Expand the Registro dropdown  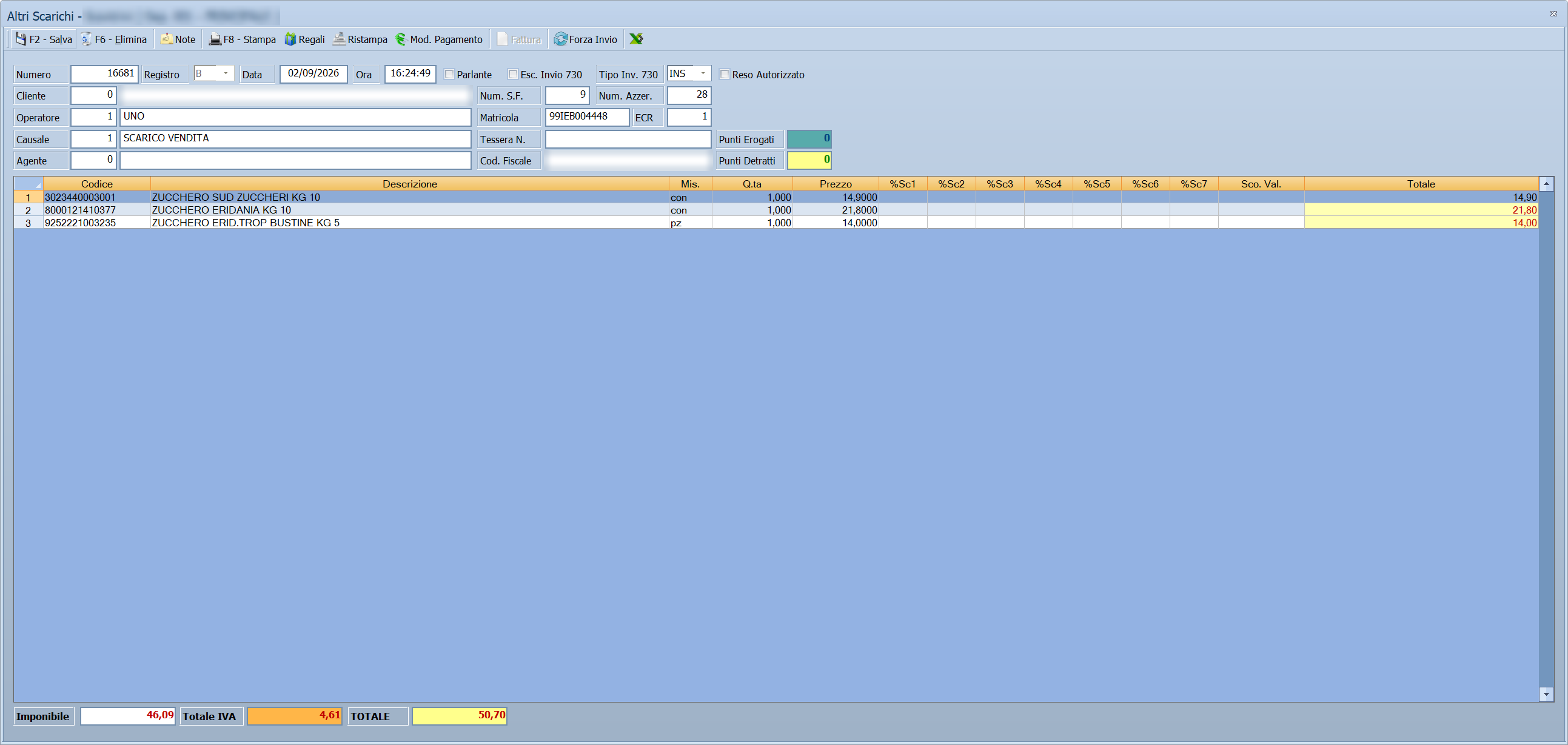point(226,73)
